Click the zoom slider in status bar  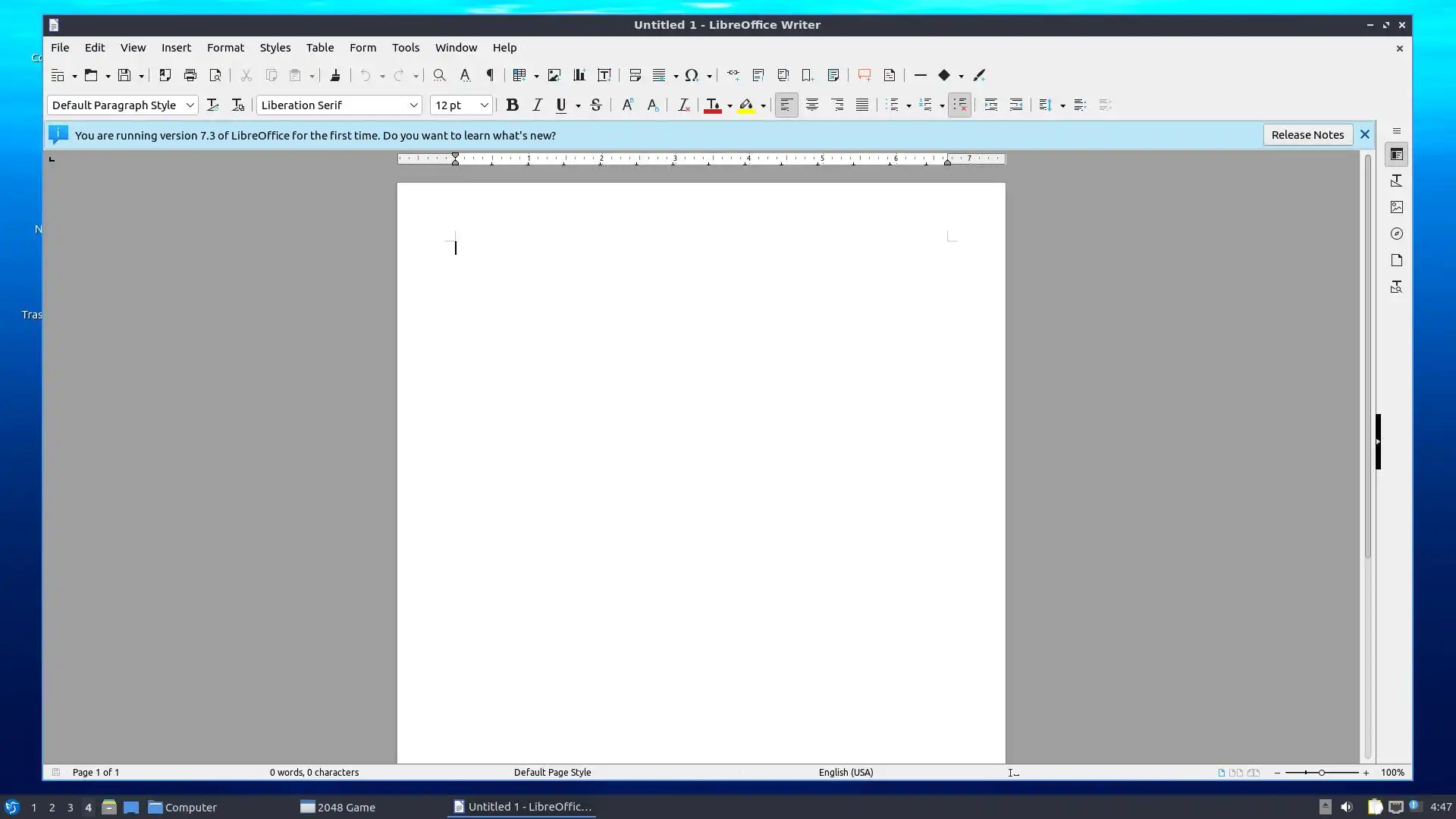click(1321, 772)
